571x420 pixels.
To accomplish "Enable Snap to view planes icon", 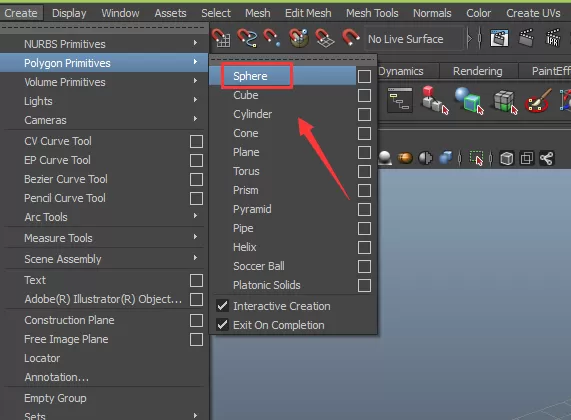I will pyautogui.click(x=324, y=38).
